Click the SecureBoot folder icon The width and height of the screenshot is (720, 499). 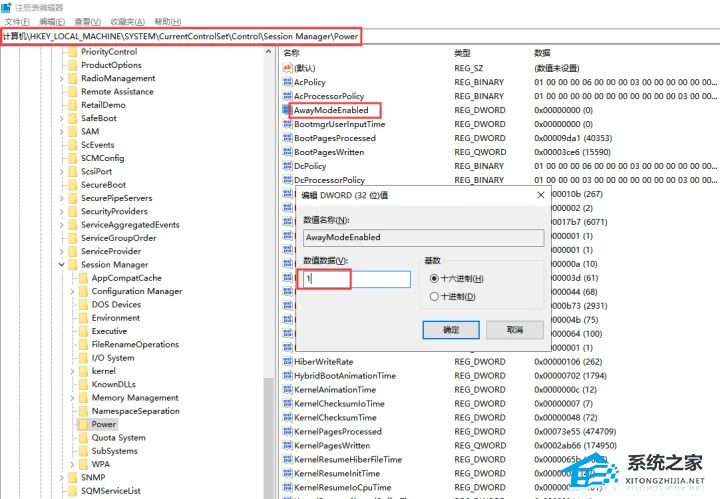(x=73, y=185)
